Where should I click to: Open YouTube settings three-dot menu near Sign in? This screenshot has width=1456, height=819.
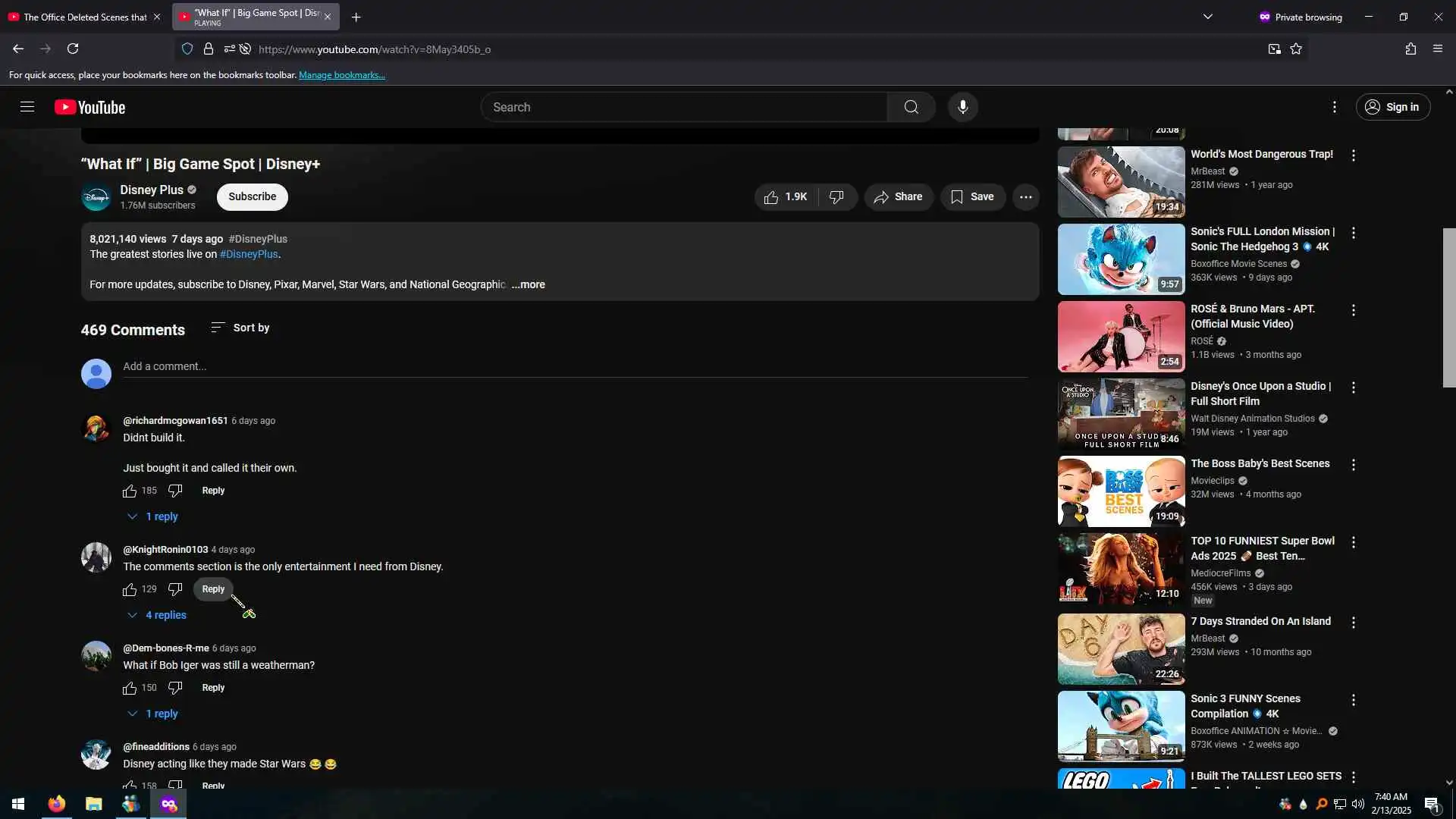(x=1335, y=107)
